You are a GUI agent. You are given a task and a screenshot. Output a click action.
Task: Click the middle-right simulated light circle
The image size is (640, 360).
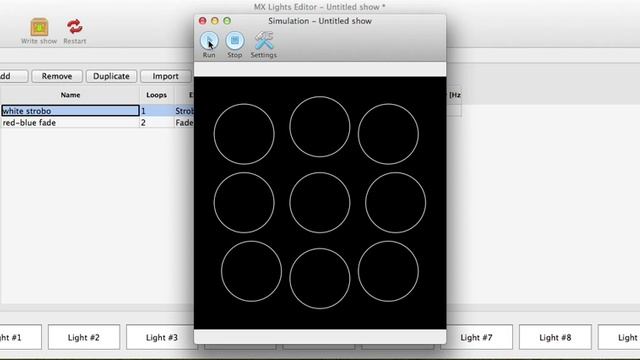click(x=396, y=202)
